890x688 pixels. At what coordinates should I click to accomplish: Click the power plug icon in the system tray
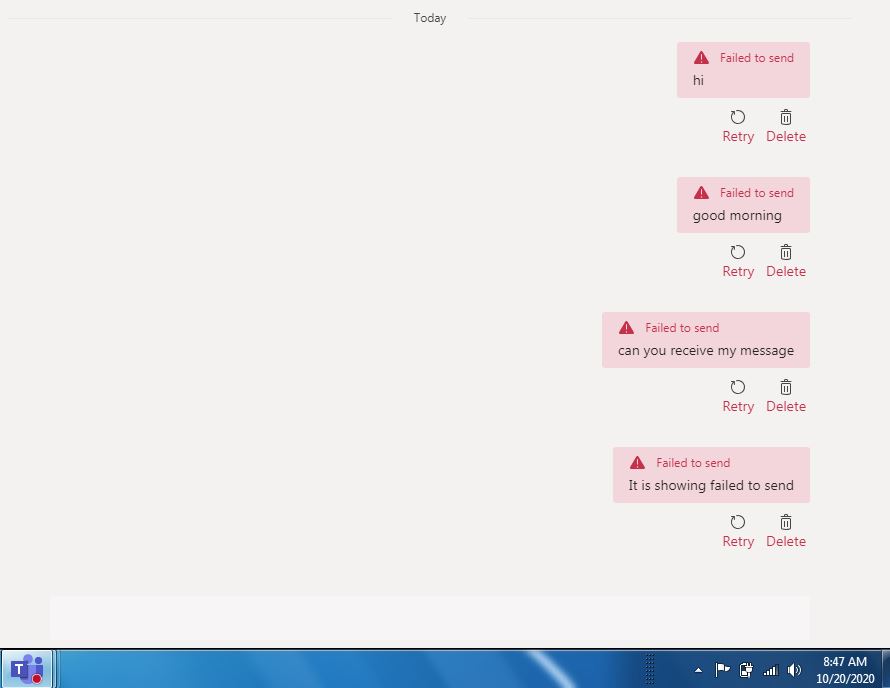point(746,670)
